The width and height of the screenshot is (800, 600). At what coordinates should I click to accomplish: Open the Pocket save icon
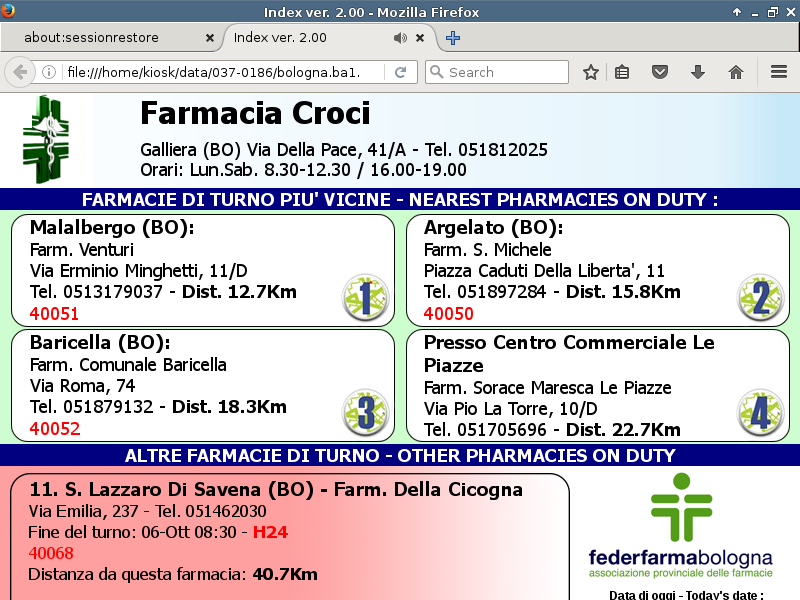click(x=660, y=72)
